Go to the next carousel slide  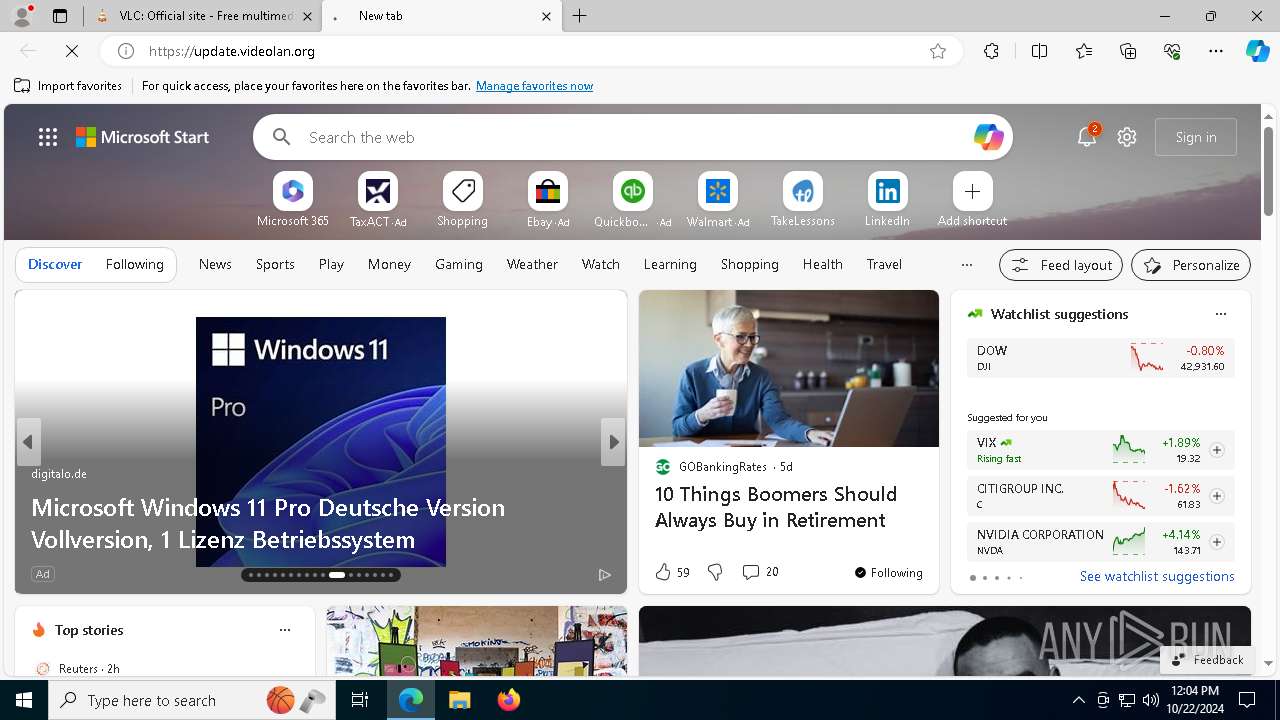pos(613,442)
